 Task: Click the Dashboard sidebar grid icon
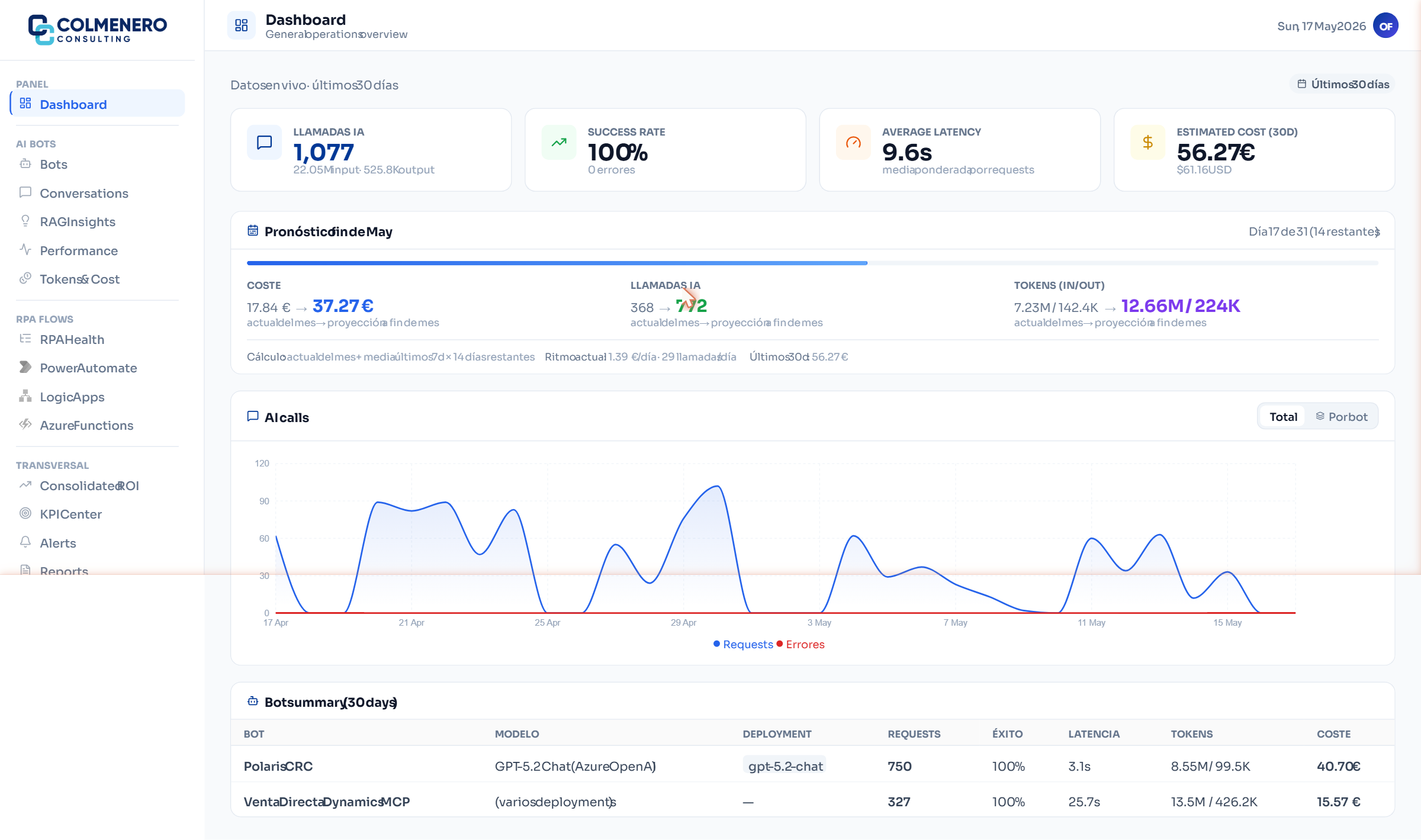point(25,104)
